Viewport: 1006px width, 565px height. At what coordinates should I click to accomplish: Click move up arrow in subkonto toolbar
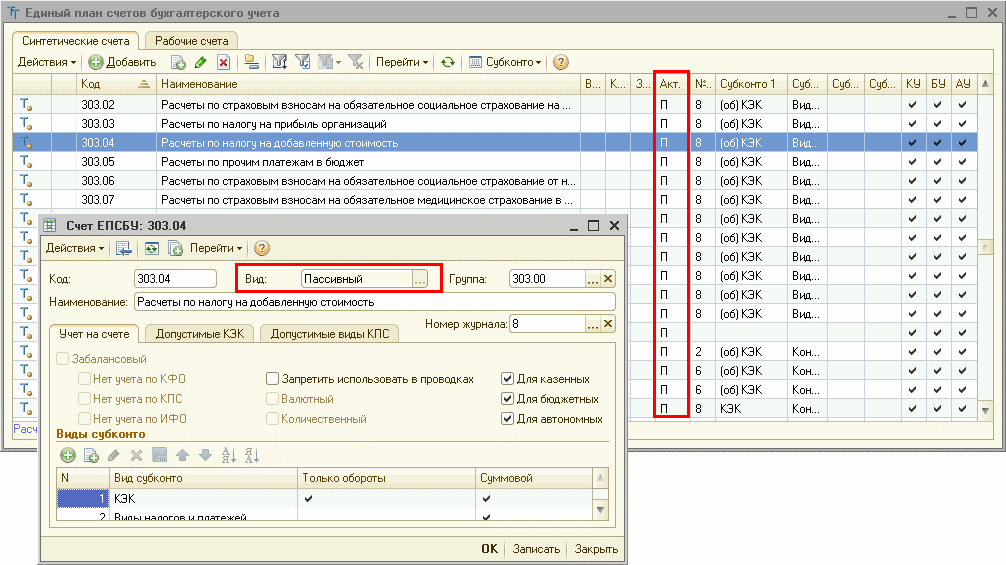tap(182, 455)
